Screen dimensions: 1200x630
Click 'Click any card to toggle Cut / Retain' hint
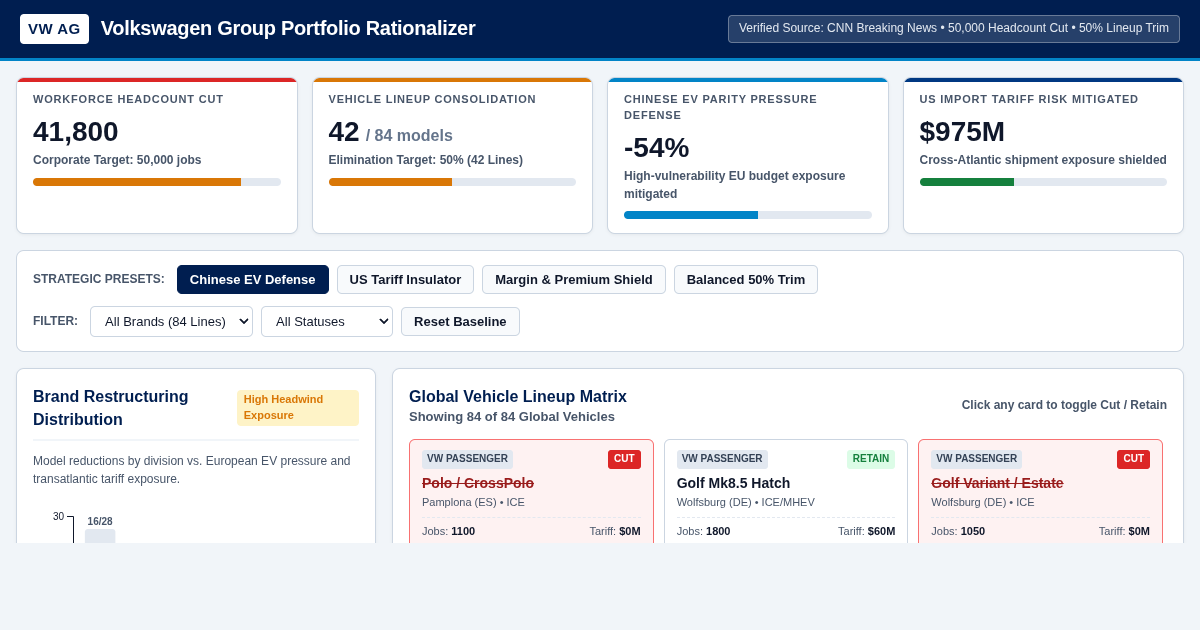pyautogui.click(x=1064, y=405)
